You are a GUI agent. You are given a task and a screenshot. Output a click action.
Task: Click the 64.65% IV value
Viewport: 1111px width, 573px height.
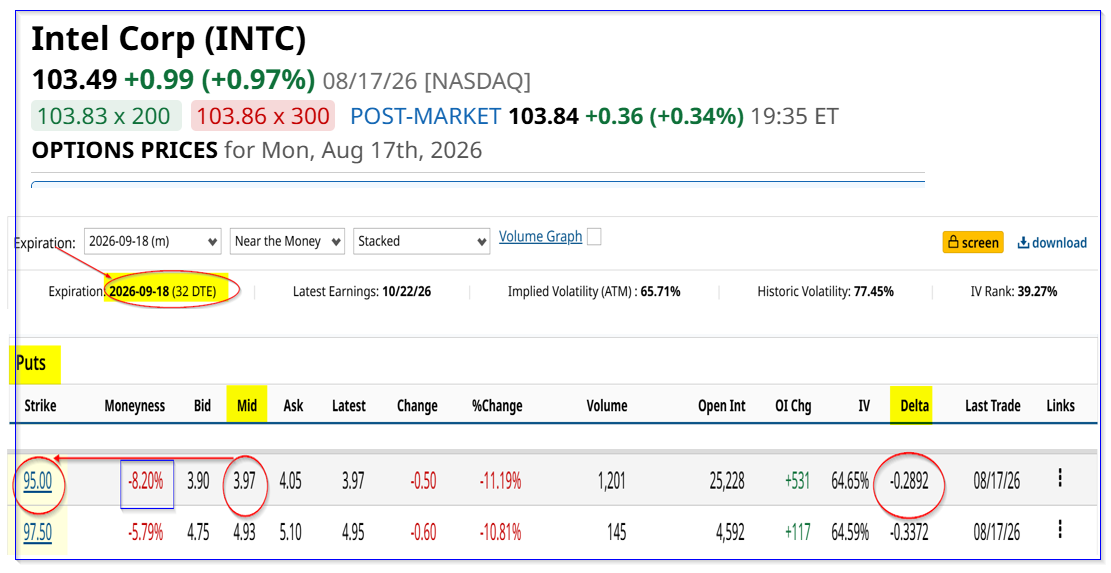click(x=850, y=482)
